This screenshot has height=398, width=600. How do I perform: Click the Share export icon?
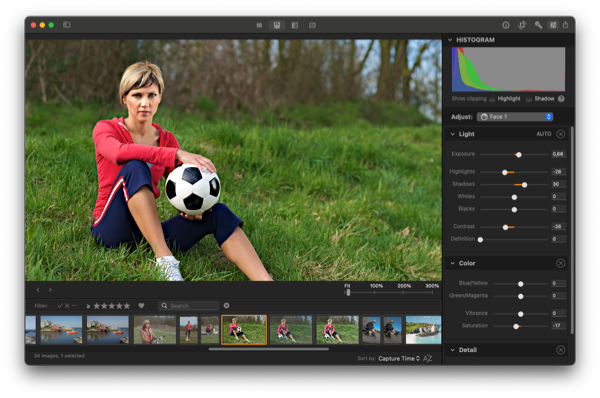[x=566, y=25]
